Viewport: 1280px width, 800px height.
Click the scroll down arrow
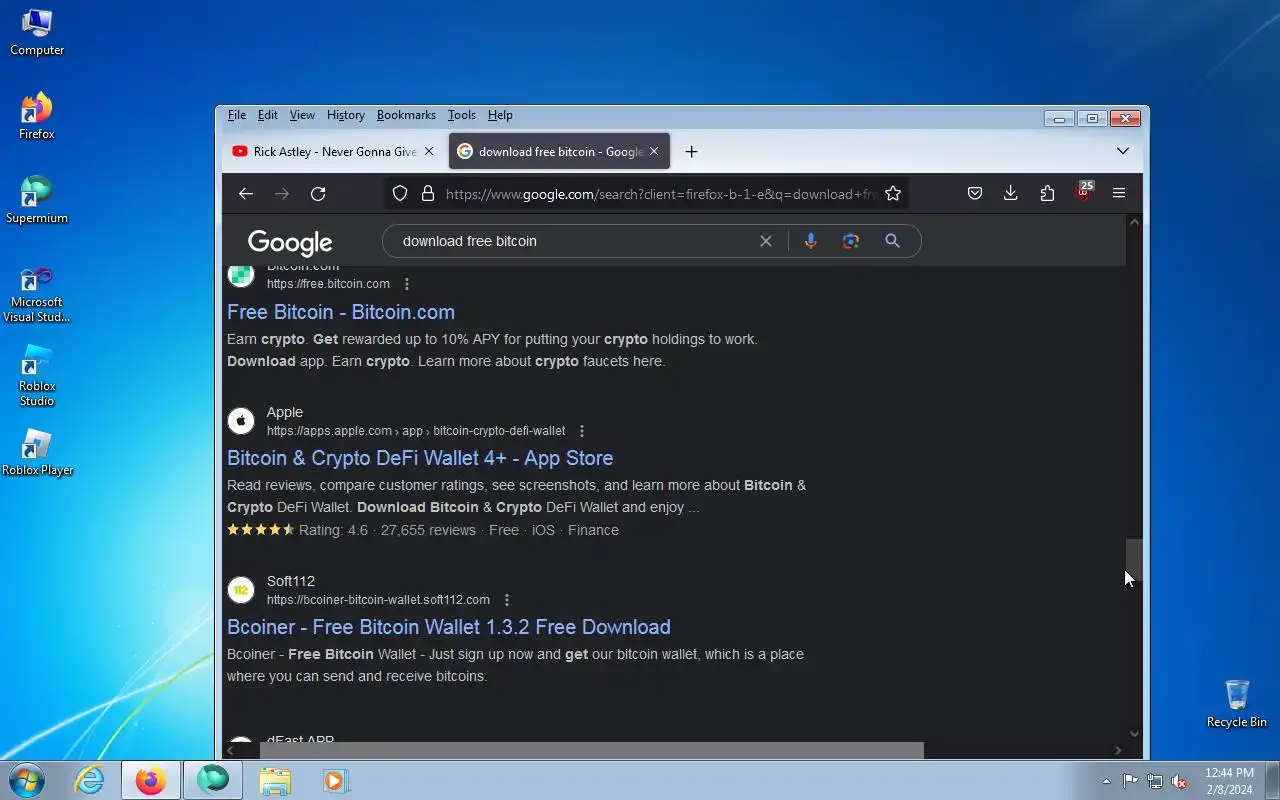pyautogui.click(x=1134, y=734)
